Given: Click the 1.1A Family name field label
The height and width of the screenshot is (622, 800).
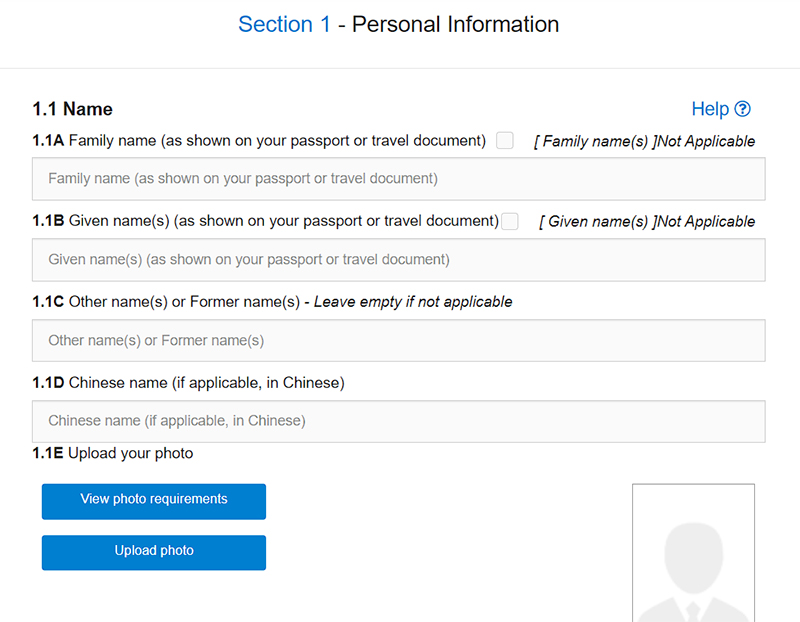Looking at the screenshot, I should point(259,141).
